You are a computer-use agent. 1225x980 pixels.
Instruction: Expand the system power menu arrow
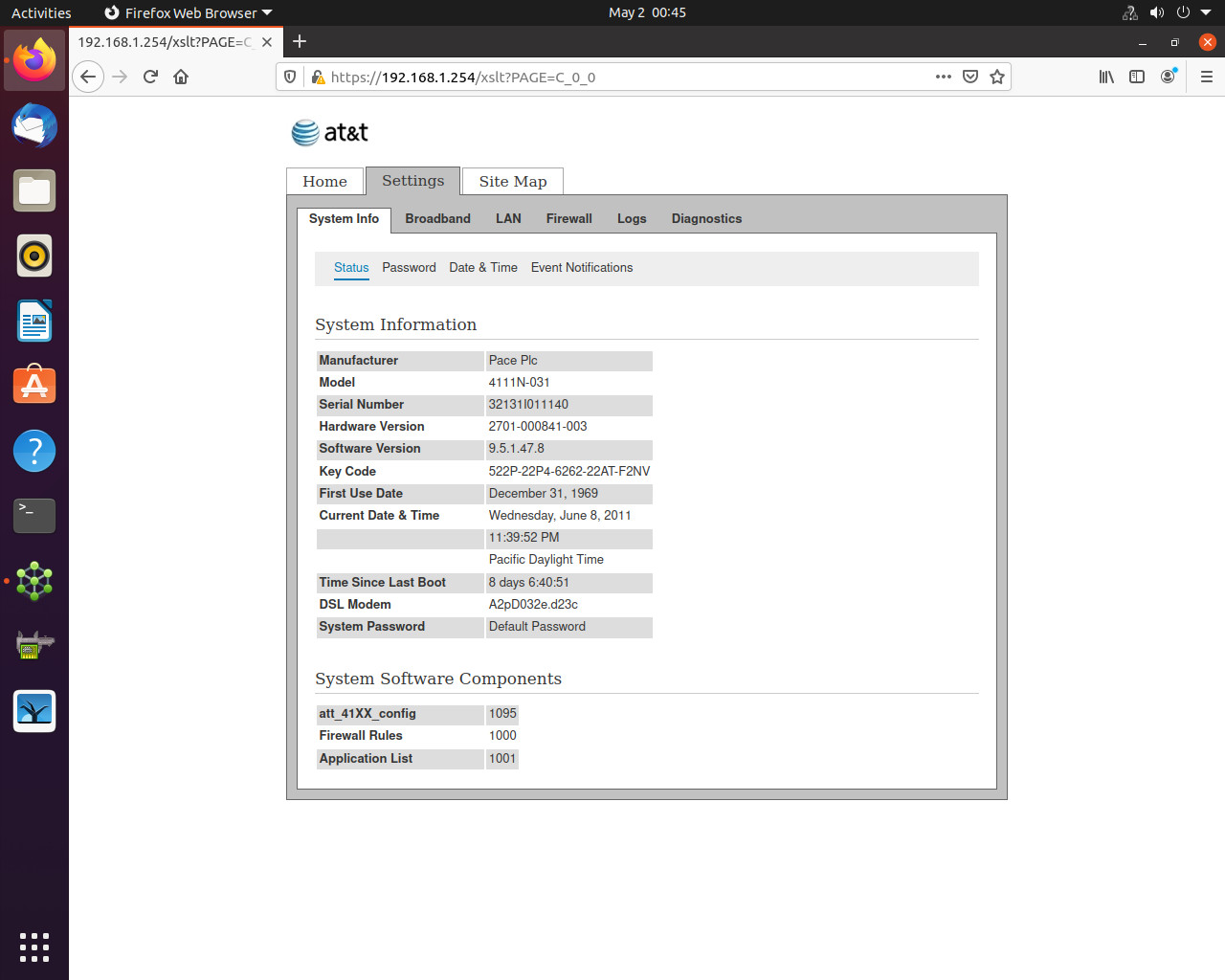click(1206, 12)
